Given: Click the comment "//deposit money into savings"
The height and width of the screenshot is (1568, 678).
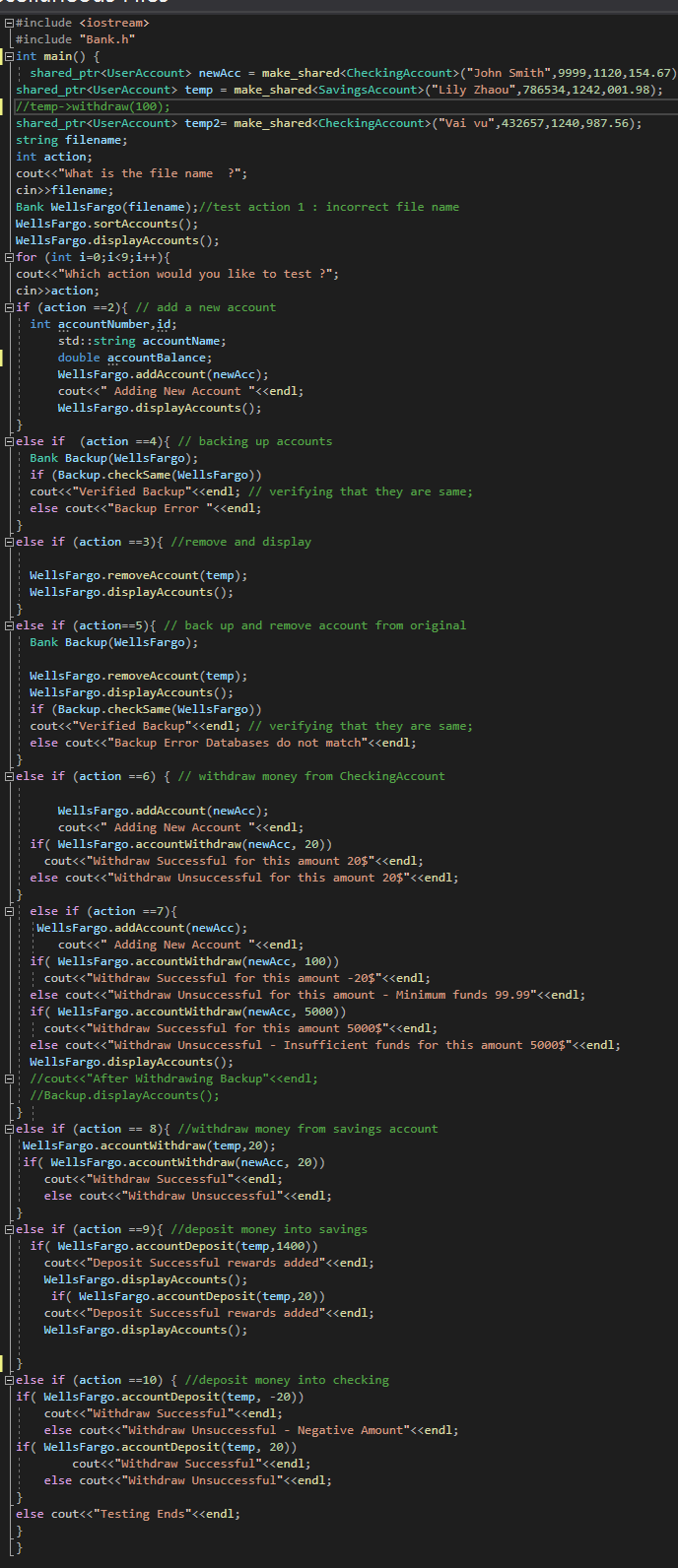Looking at the screenshot, I should [269, 1229].
